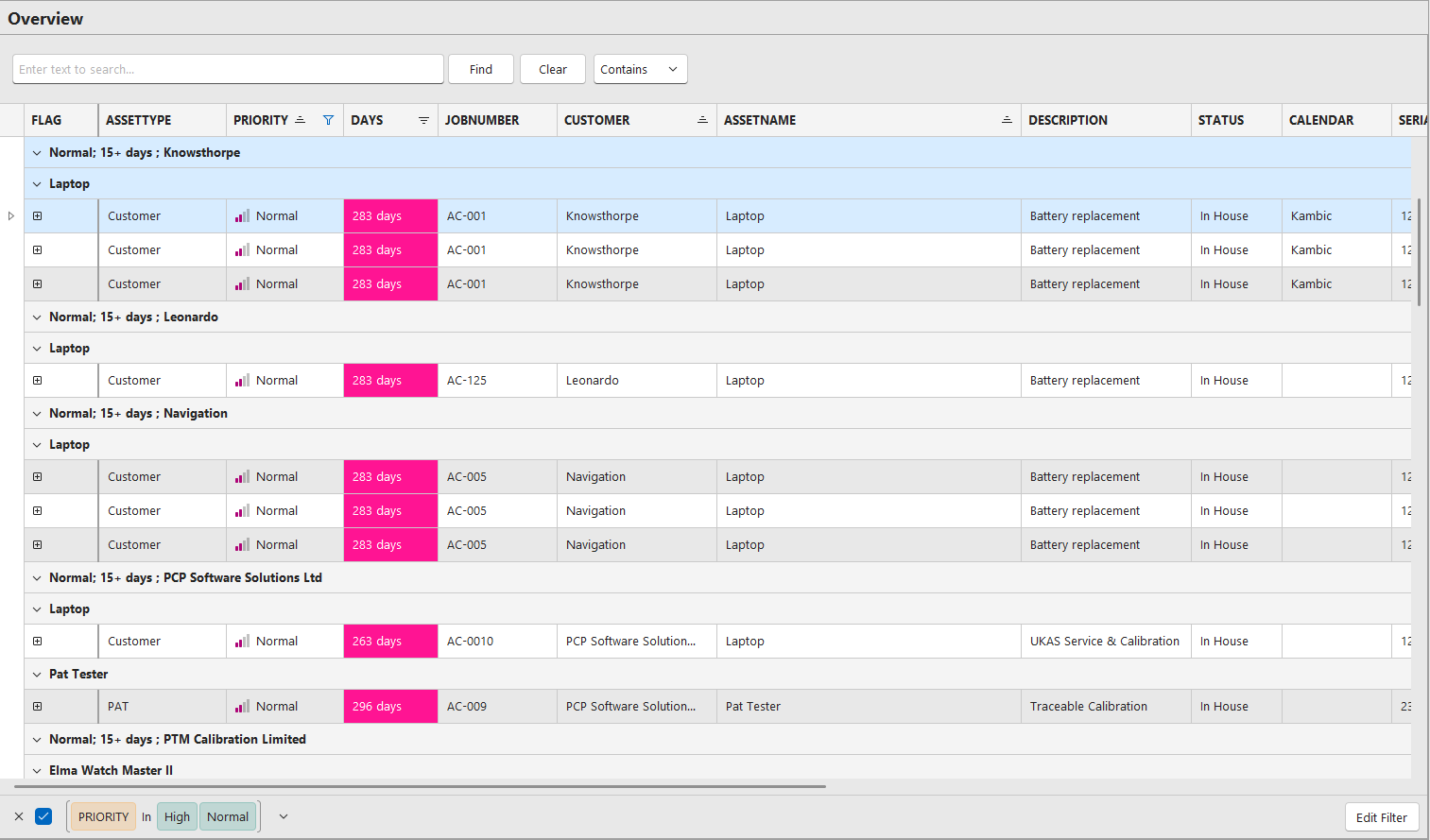Expand the first AC-001 Knowsthorpe row details
The width and height of the screenshot is (1430, 840).
point(38,216)
